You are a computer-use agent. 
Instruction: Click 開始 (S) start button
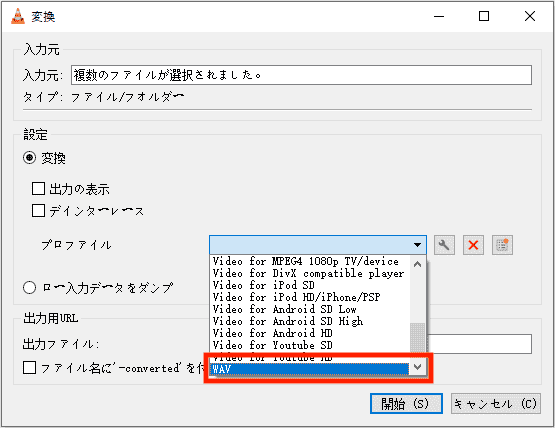(406, 404)
